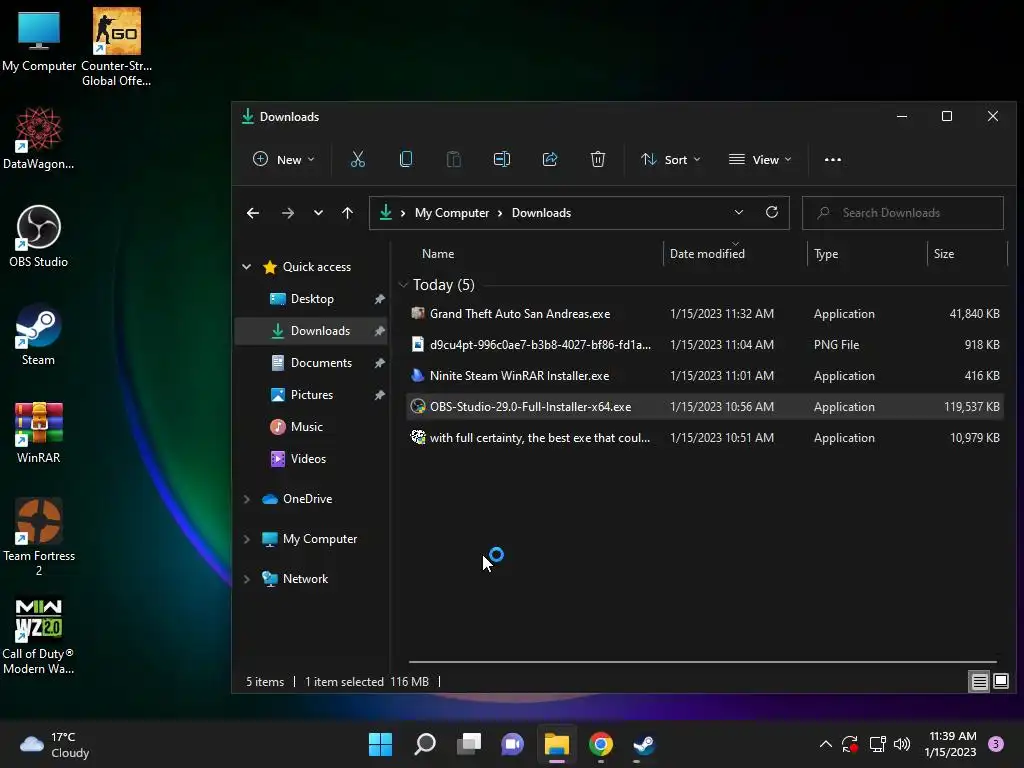Select the d9cu4pt PNG file

tap(705, 344)
